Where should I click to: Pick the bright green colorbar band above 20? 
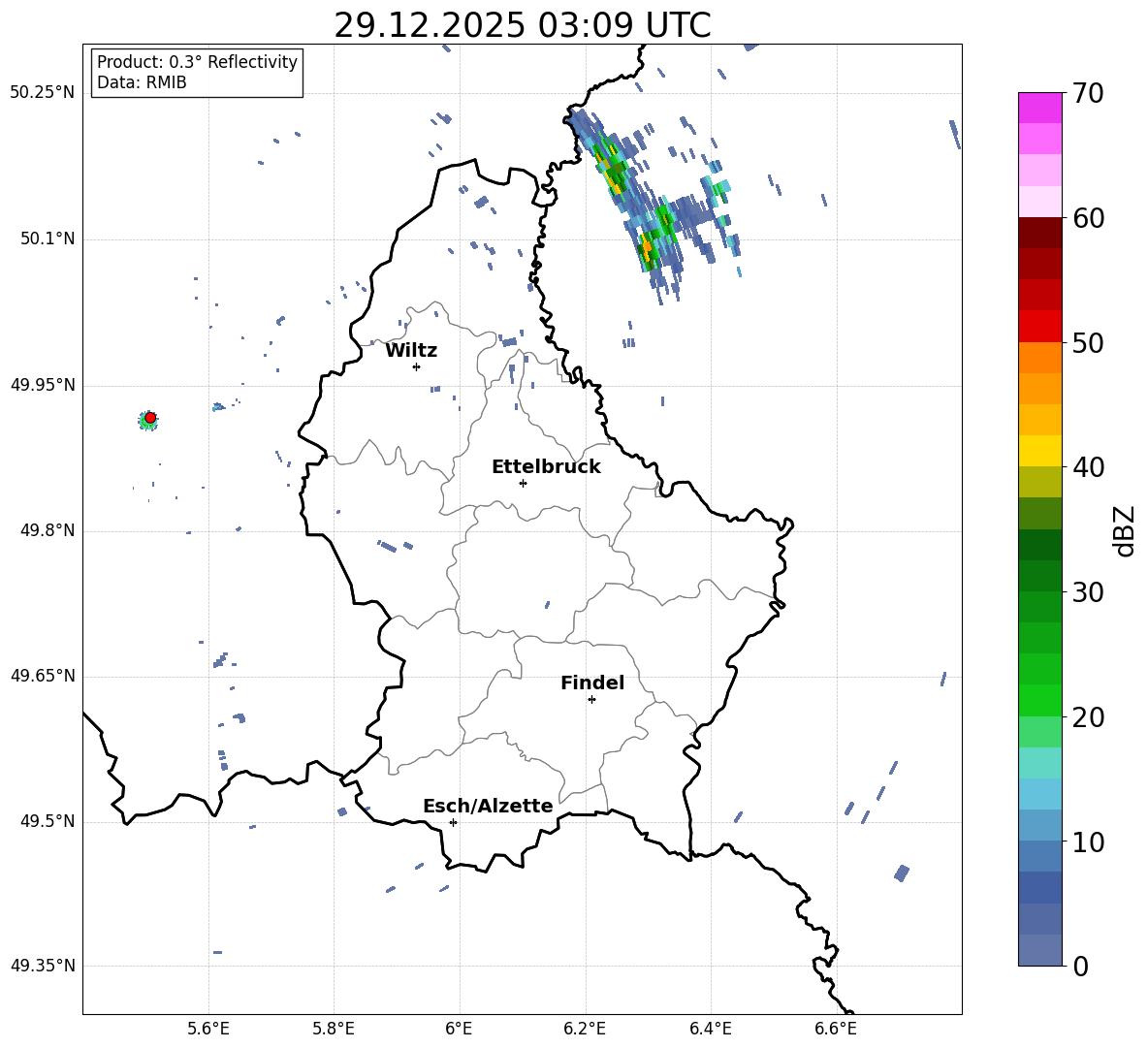(x=1039, y=701)
